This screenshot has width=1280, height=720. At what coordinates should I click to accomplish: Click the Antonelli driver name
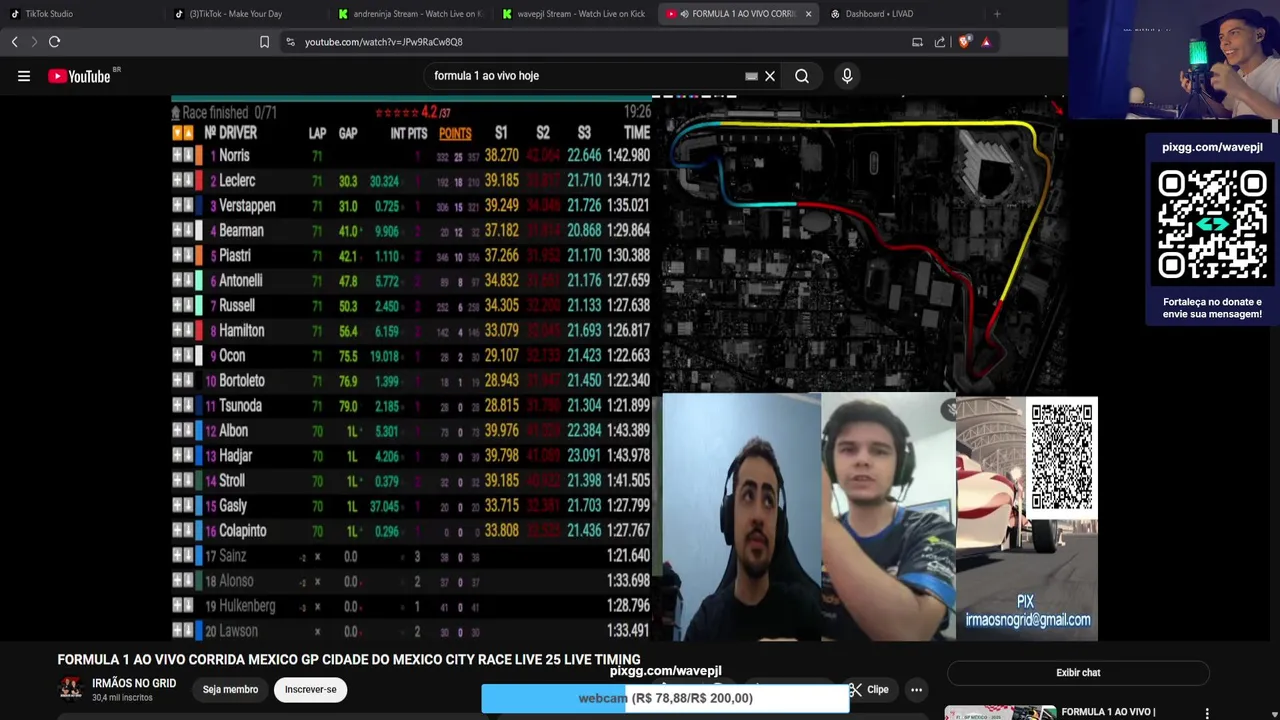240,281
